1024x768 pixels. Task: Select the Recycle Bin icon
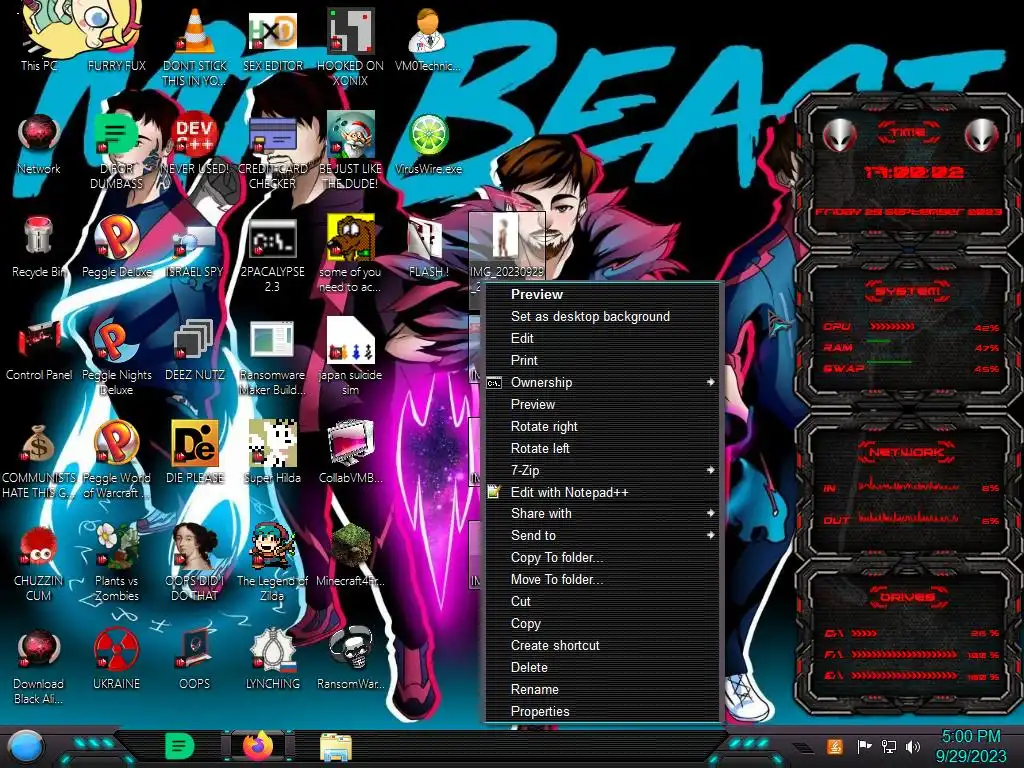39,247
